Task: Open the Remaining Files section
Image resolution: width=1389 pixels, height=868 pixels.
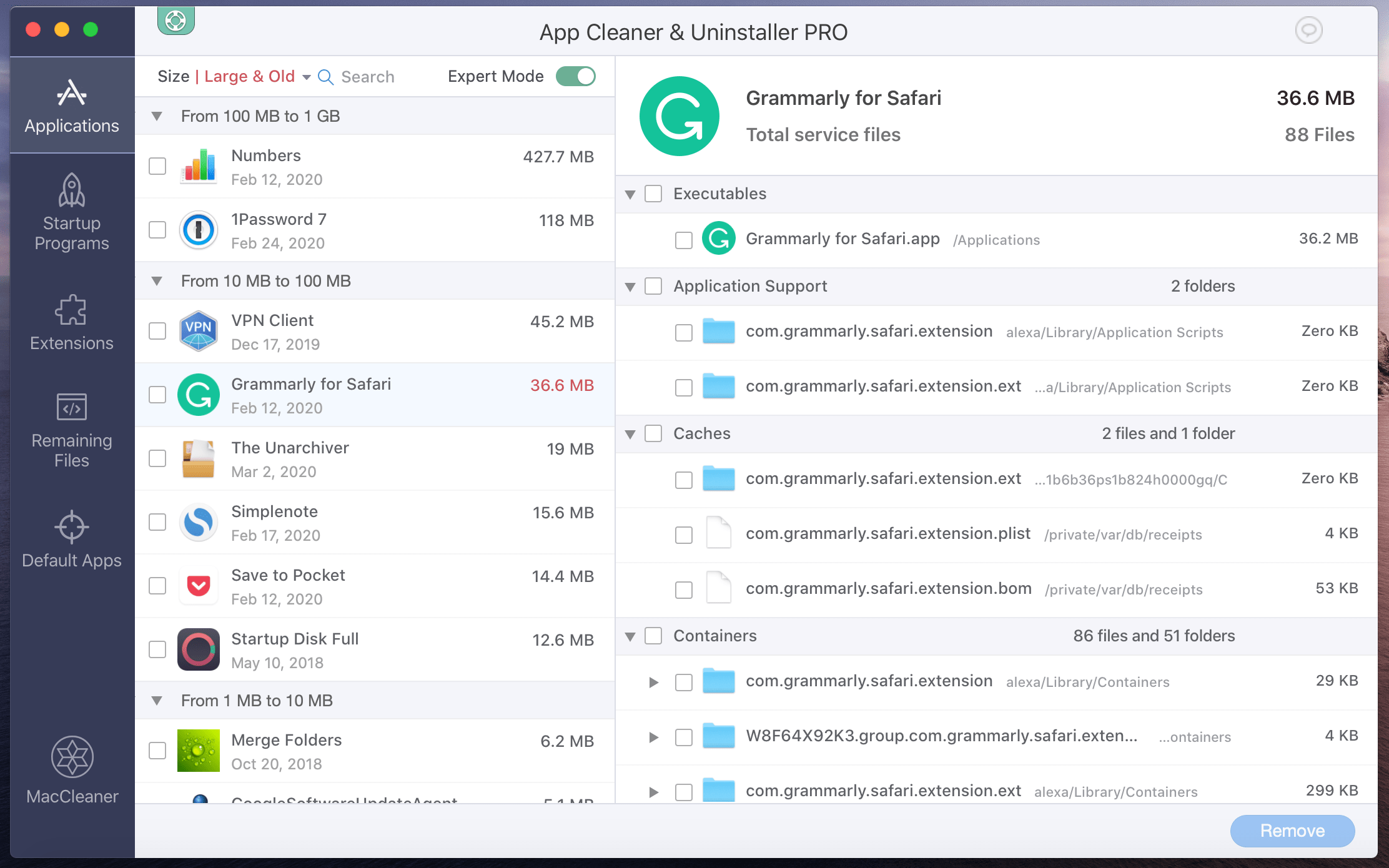Action: point(72,430)
